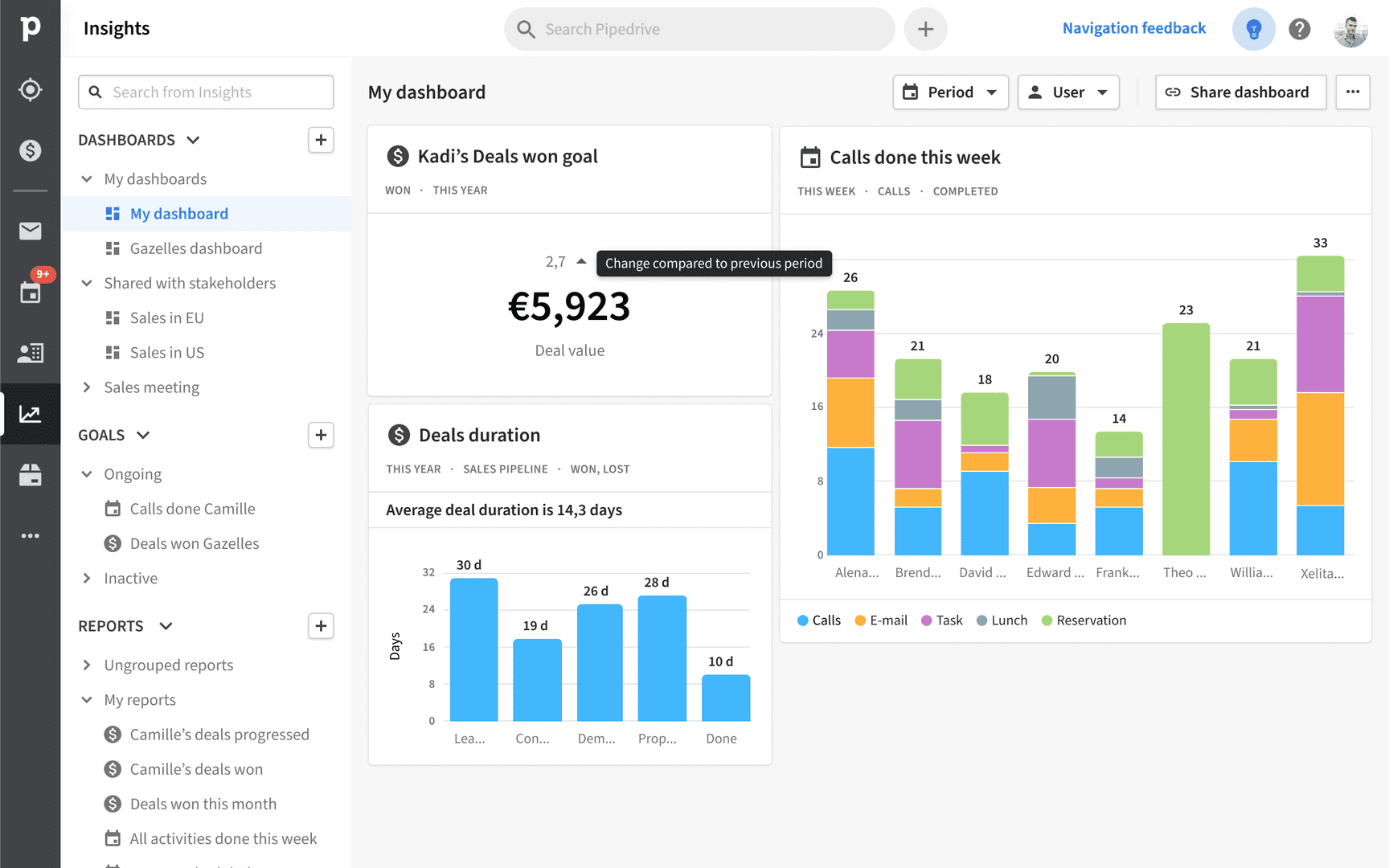Click the Pipedrive logo icon
This screenshot has height=868, width=1389.
30,28
